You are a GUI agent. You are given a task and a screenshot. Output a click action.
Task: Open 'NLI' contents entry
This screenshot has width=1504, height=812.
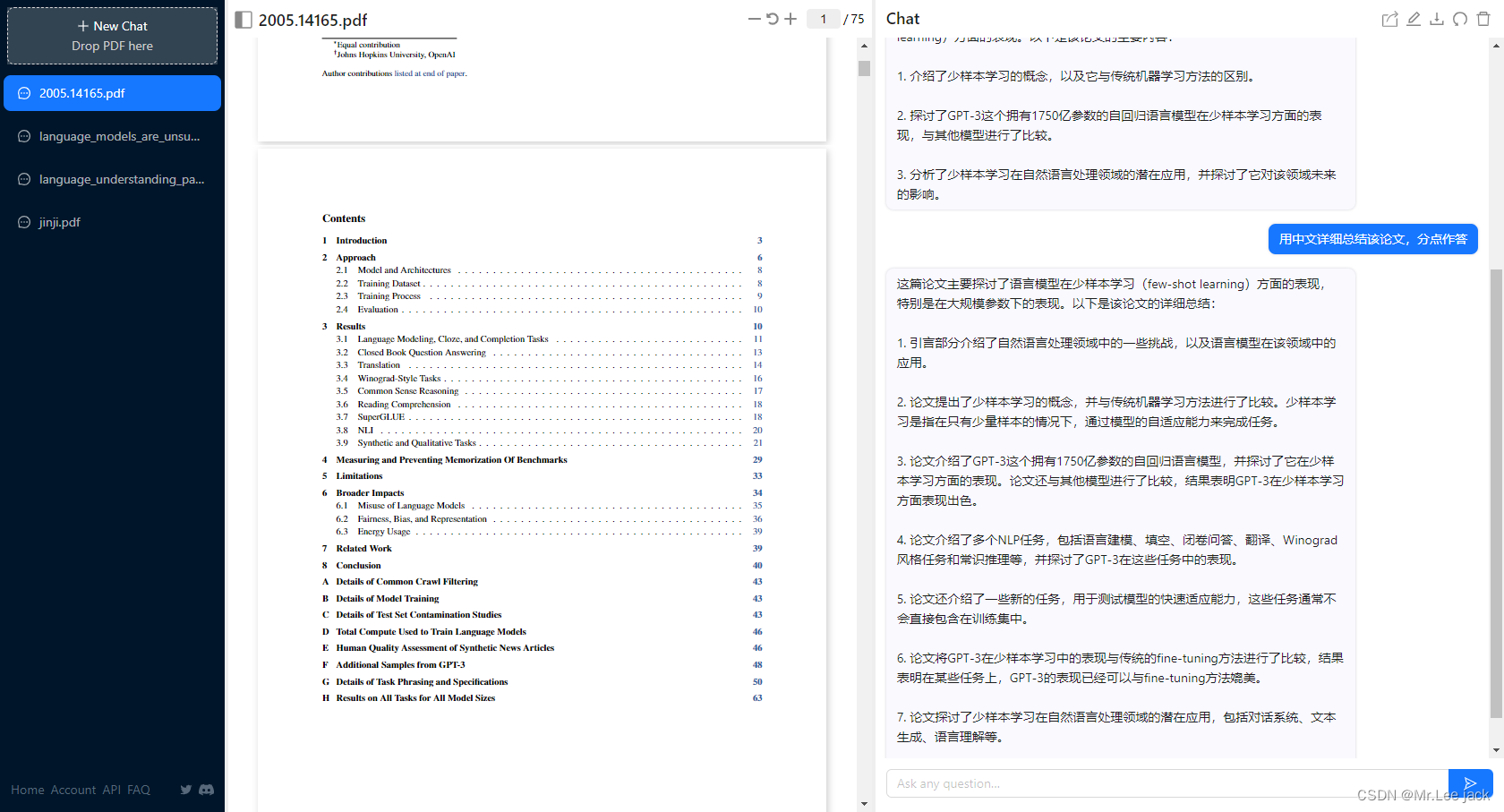365,431
